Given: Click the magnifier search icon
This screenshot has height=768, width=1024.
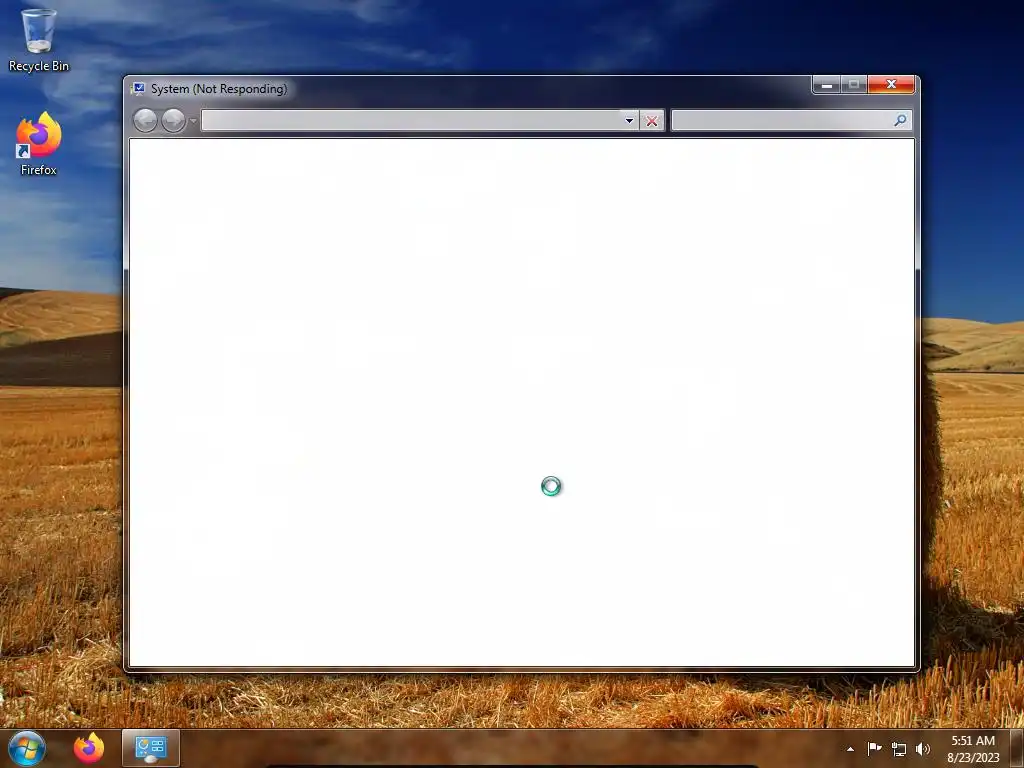Looking at the screenshot, I should [901, 120].
